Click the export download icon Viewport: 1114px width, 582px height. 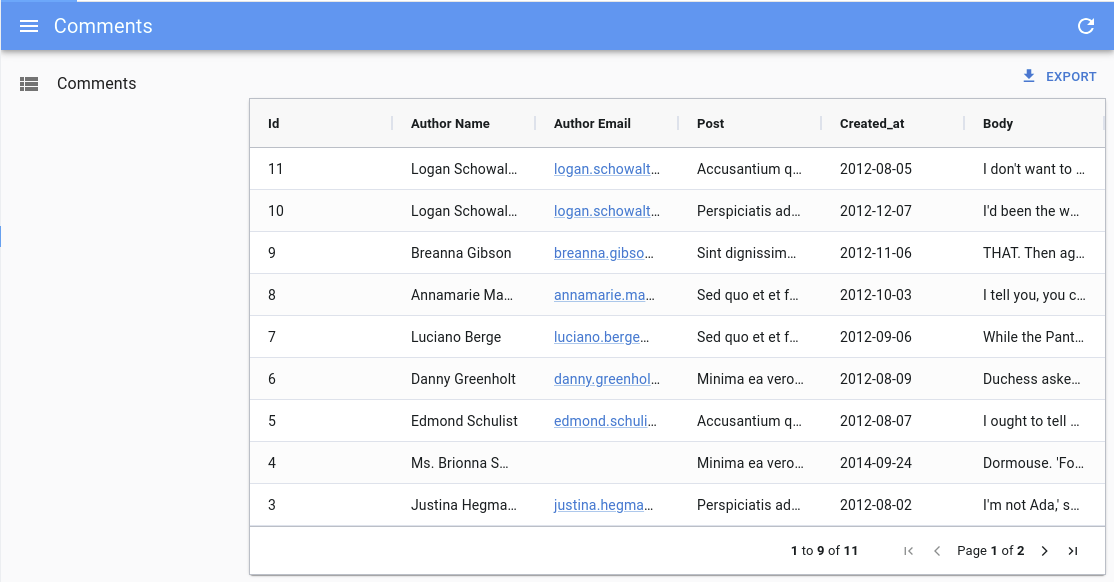click(1029, 77)
